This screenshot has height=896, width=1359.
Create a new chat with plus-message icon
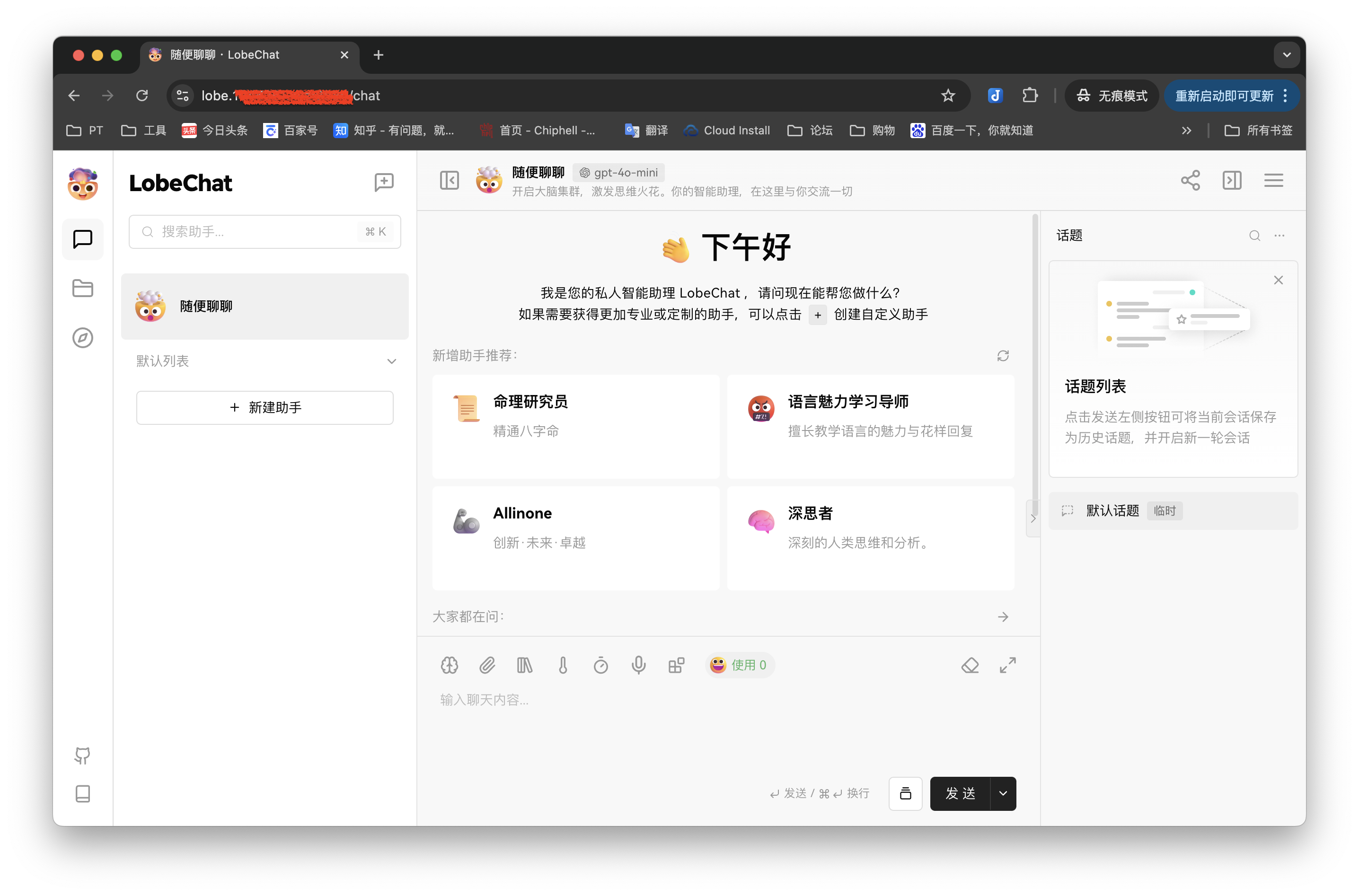click(x=384, y=182)
